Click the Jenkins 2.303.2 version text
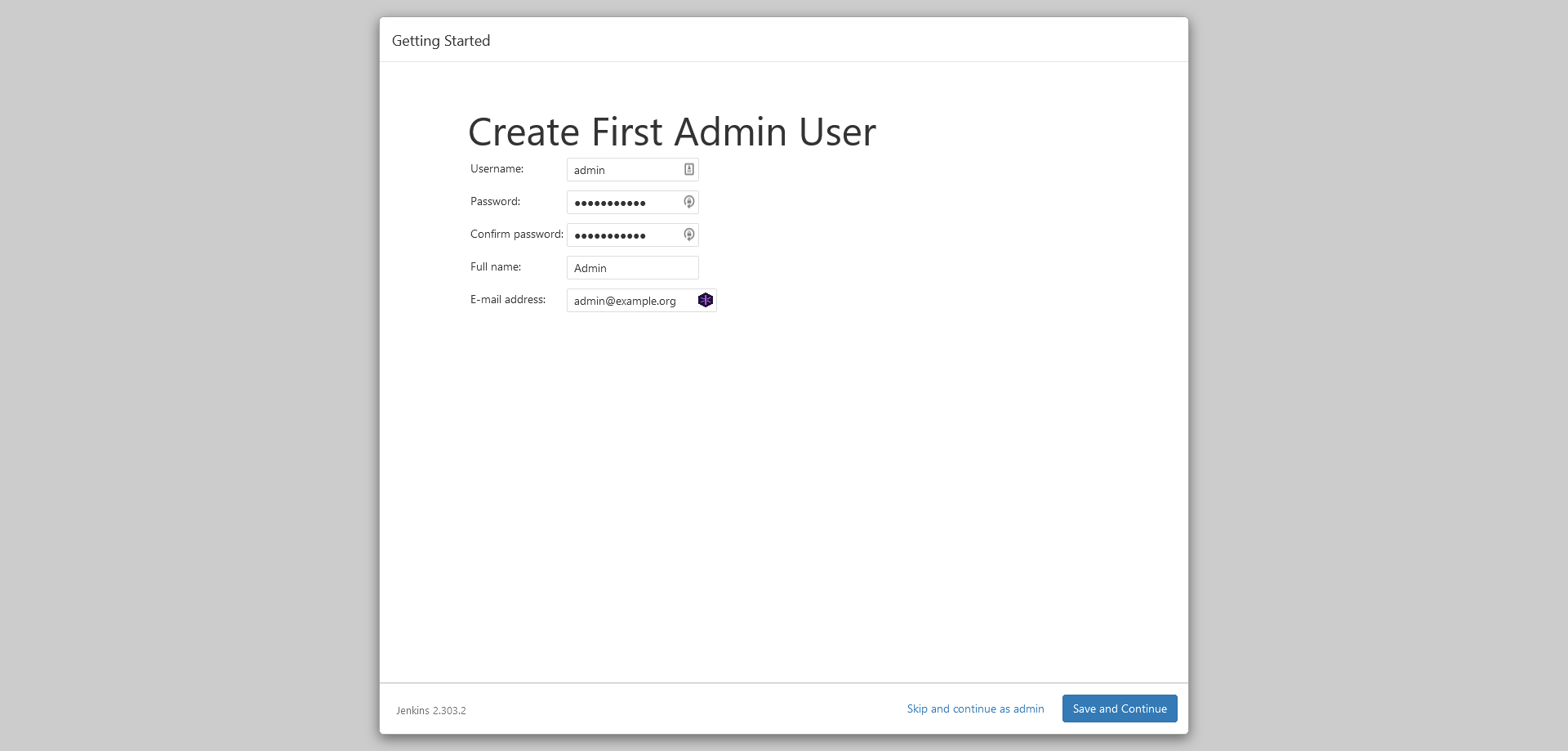Image resolution: width=1568 pixels, height=751 pixels. (430, 710)
